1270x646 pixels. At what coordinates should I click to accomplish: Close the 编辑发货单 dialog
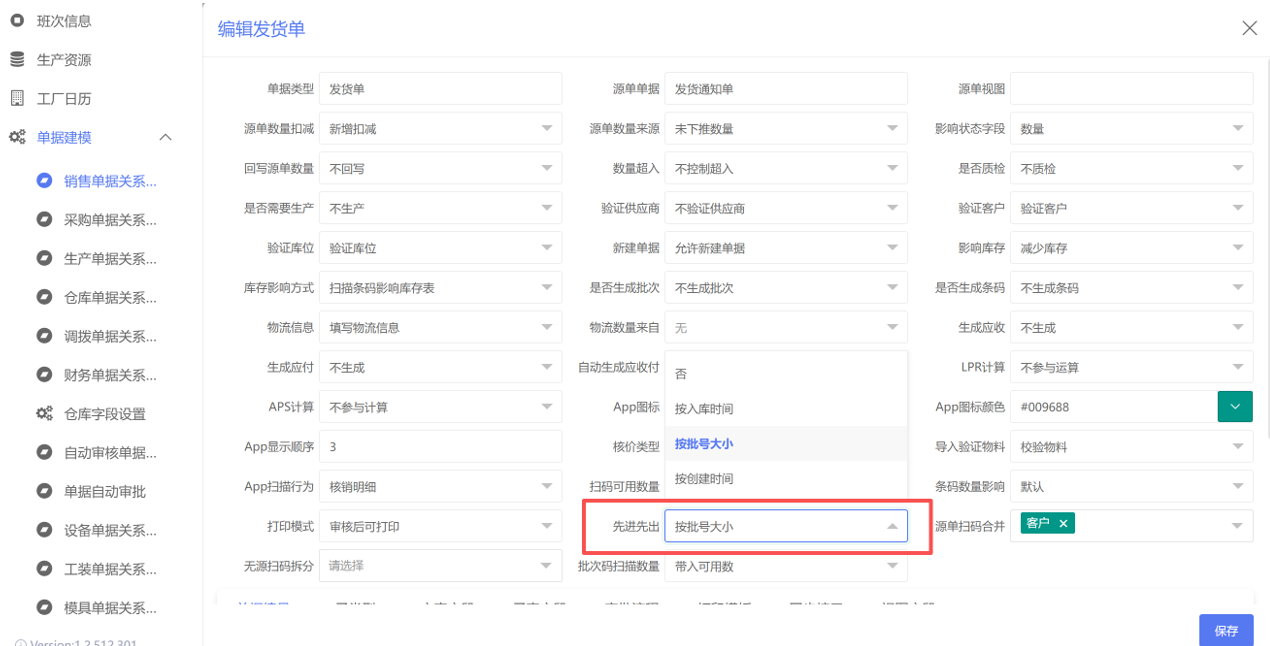click(x=1249, y=28)
